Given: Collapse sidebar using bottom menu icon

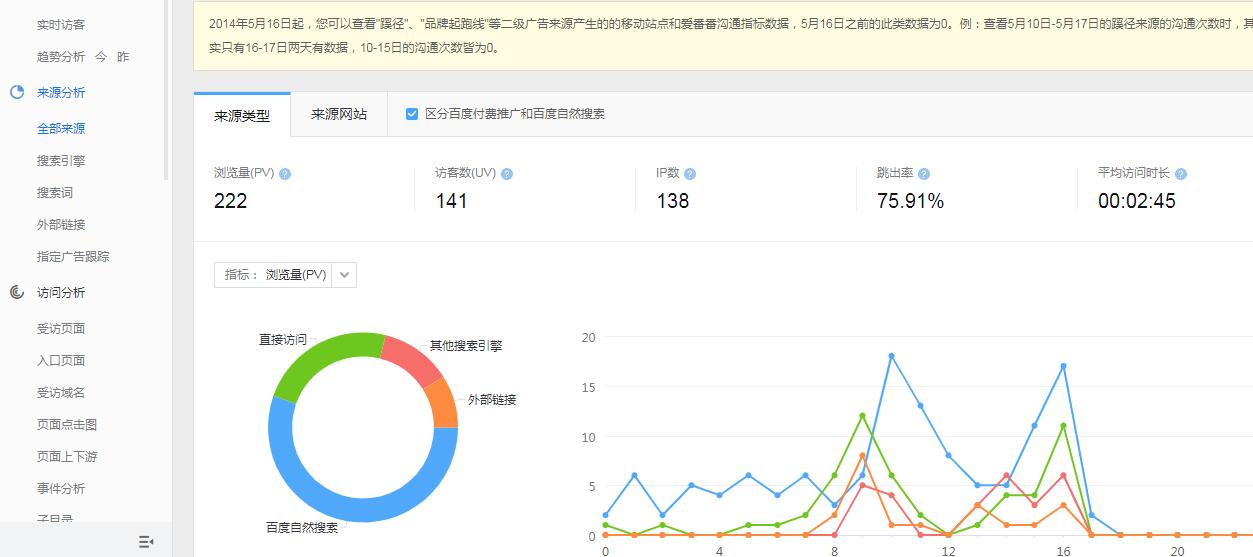Looking at the screenshot, I should click(146, 541).
